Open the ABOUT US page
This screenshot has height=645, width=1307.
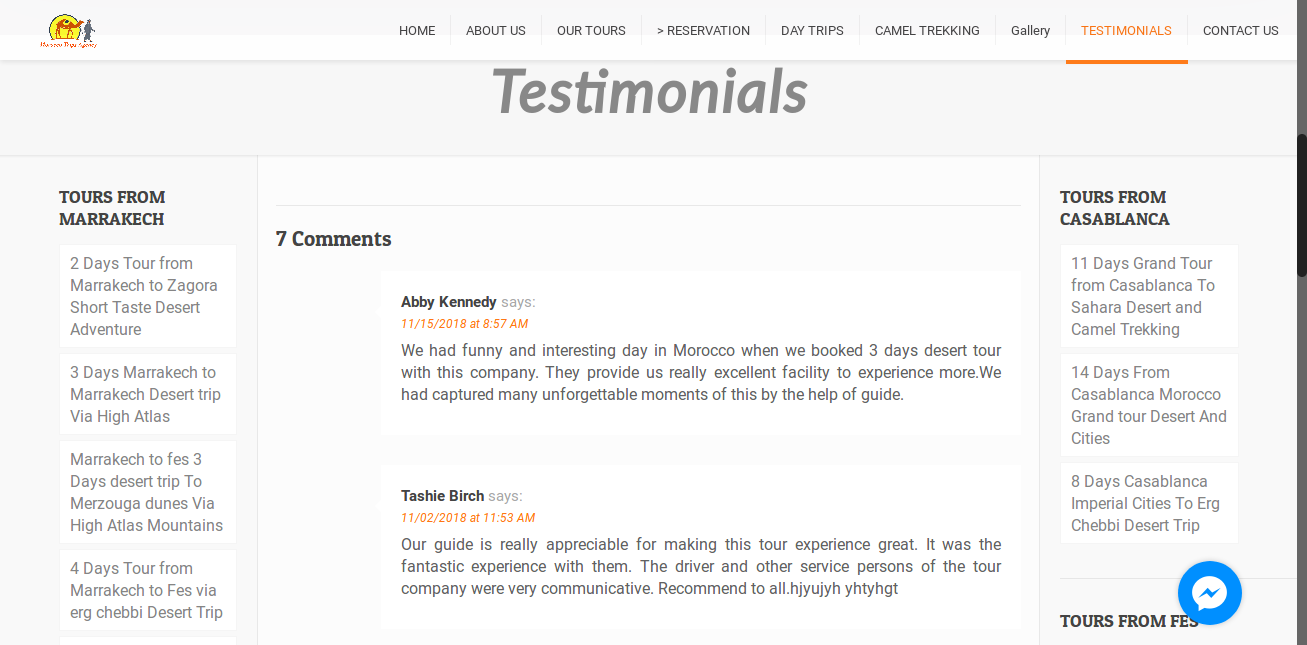[495, 30]
